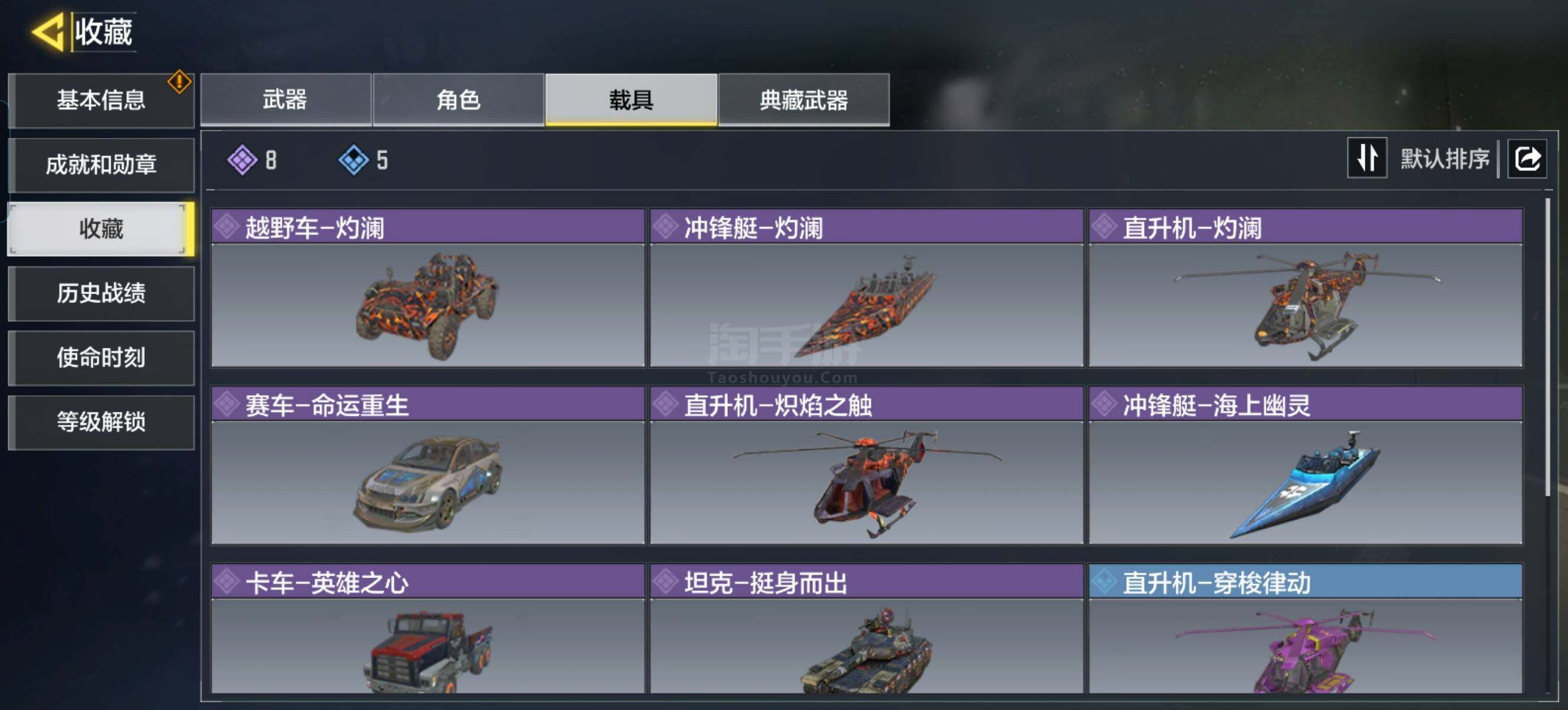The height and width of the screenshot is (710, 1568).
Task: Open the 等级解锁 section
Action: point(102,422)
